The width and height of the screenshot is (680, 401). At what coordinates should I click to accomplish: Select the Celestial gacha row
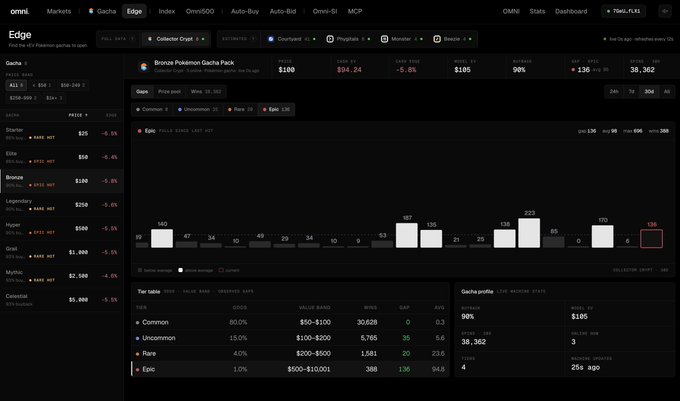[62, 300]
